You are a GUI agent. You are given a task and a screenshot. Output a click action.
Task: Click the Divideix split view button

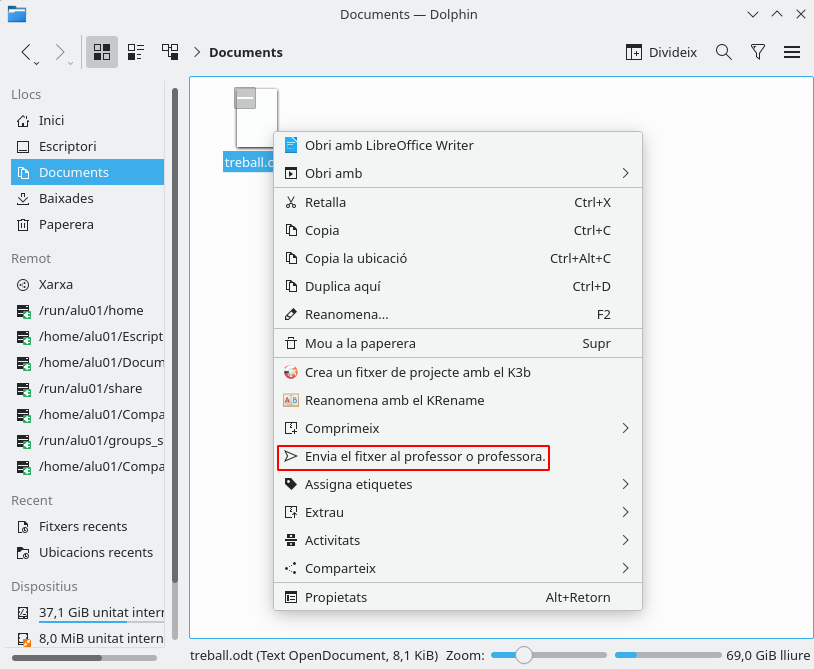[661, 52]
